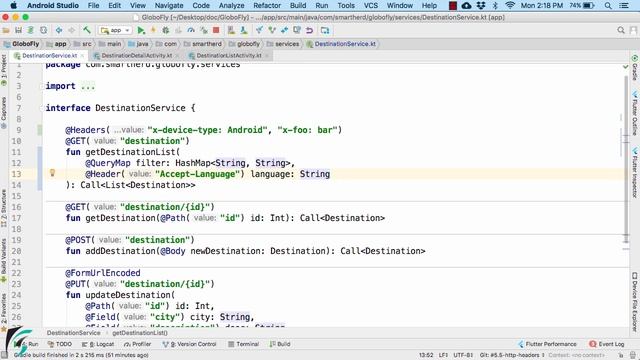The width and height of the screenshot is (640, 360).
Task: Click the Git branch 5.5-http-headers widget
Action: [512, 355]
